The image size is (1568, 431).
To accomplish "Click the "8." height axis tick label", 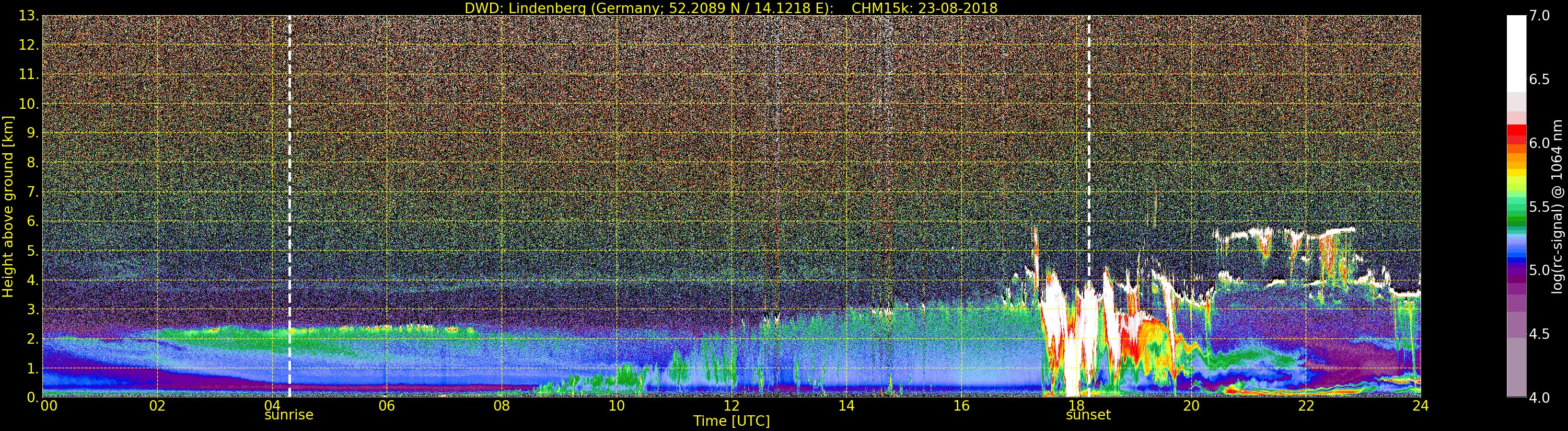I will tap(32, 162).
